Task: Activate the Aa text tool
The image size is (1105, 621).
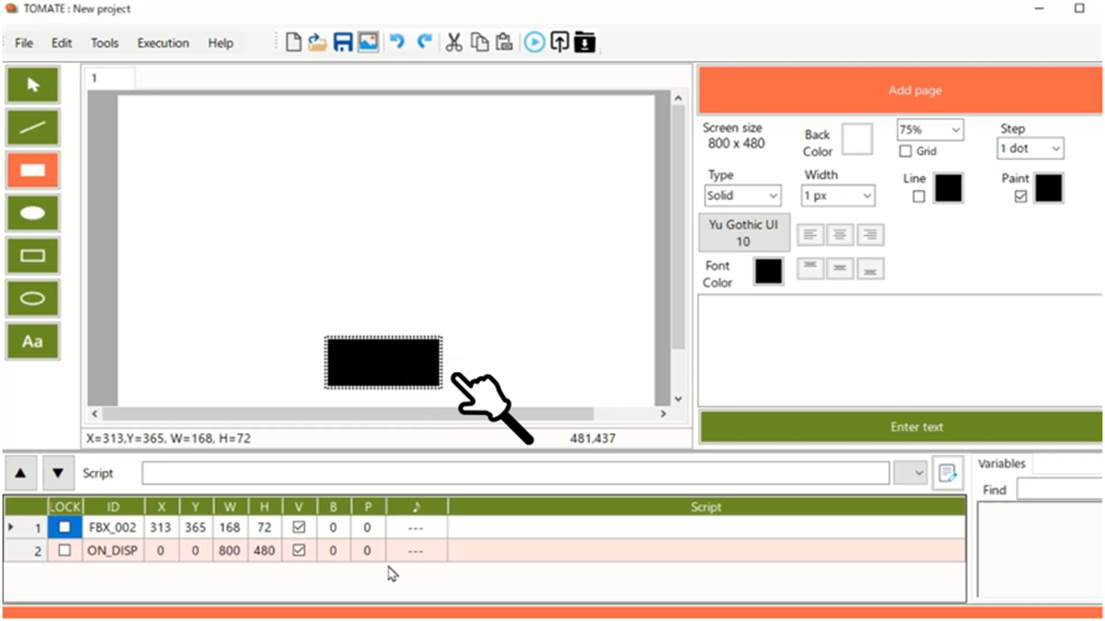Action: coord(32,342)
